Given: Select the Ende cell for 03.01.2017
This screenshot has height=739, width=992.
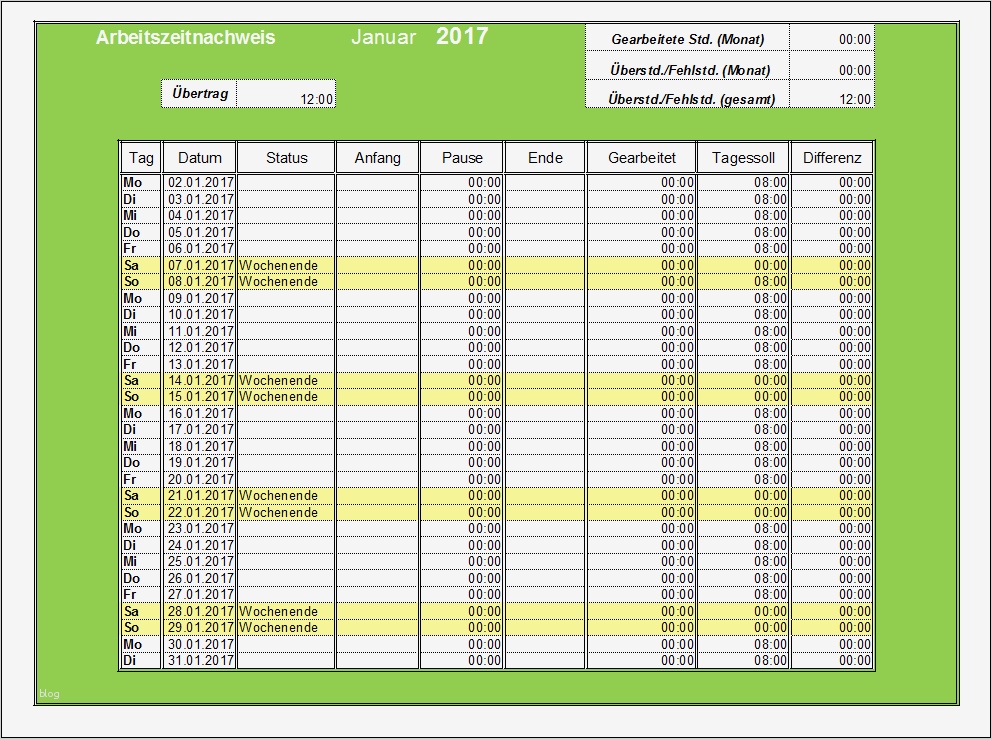Looking at the screenshot, I should pos(545,198).
